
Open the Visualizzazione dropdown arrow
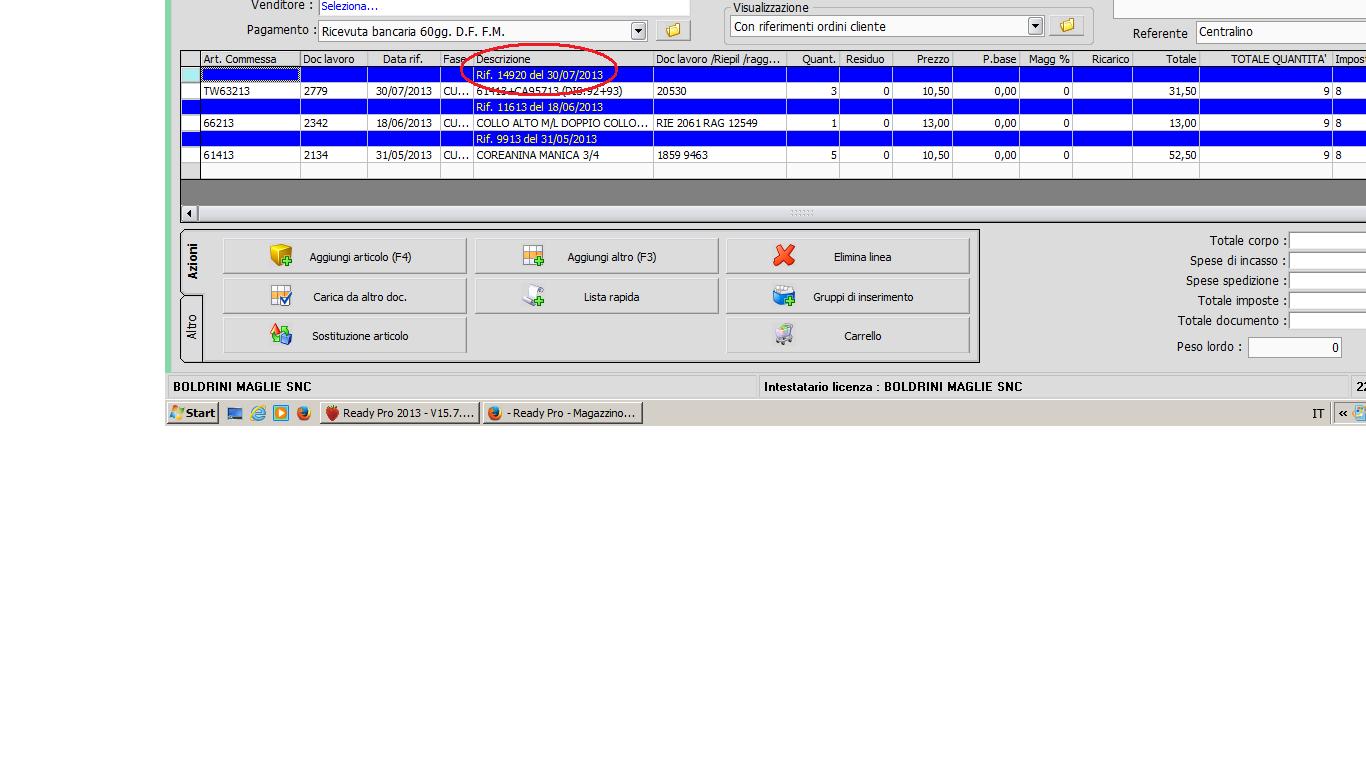point(1035,26)
